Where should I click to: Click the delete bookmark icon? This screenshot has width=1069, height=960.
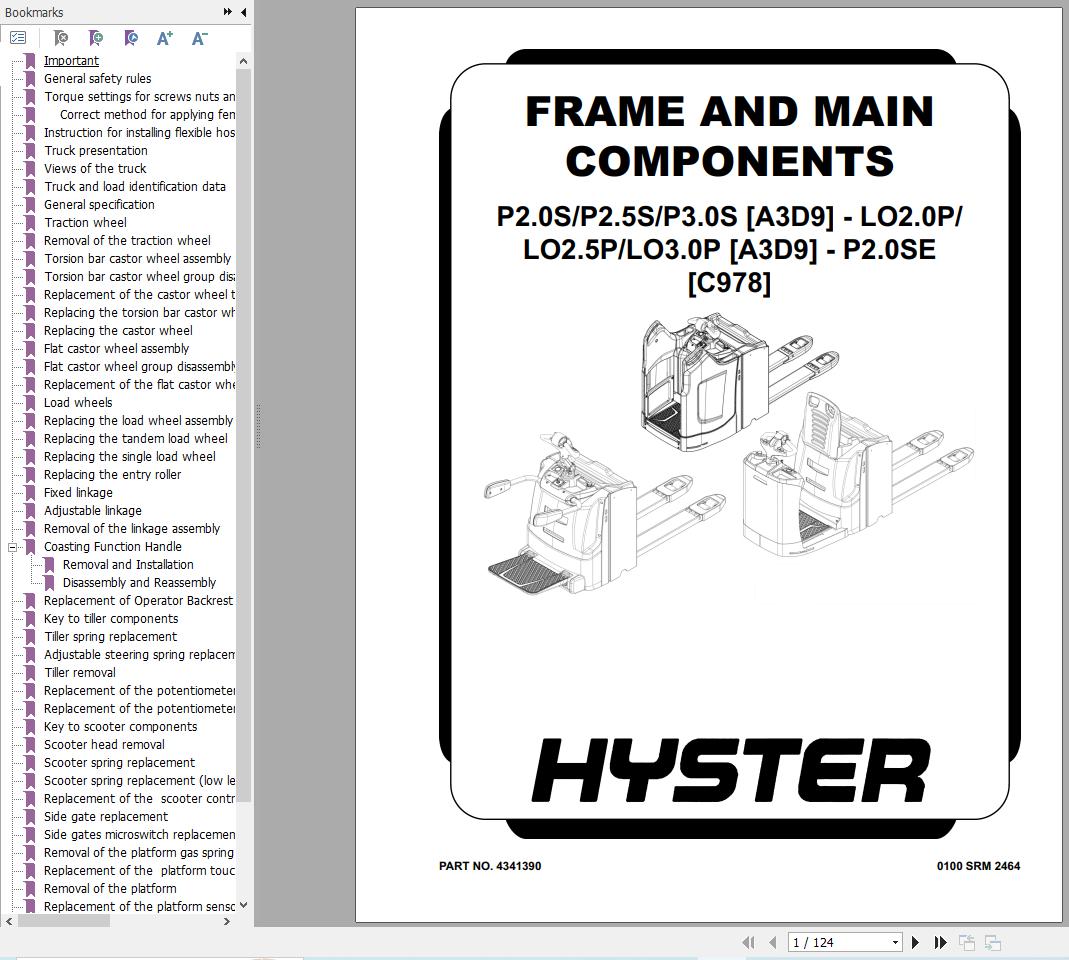pyautogui.click(x=61, y=38)
